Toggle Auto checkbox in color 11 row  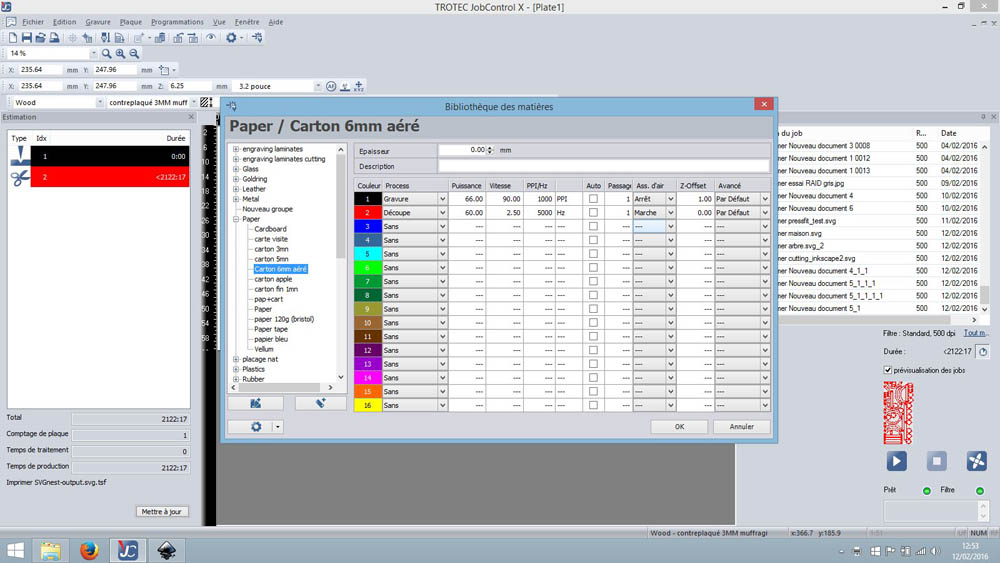593,337
